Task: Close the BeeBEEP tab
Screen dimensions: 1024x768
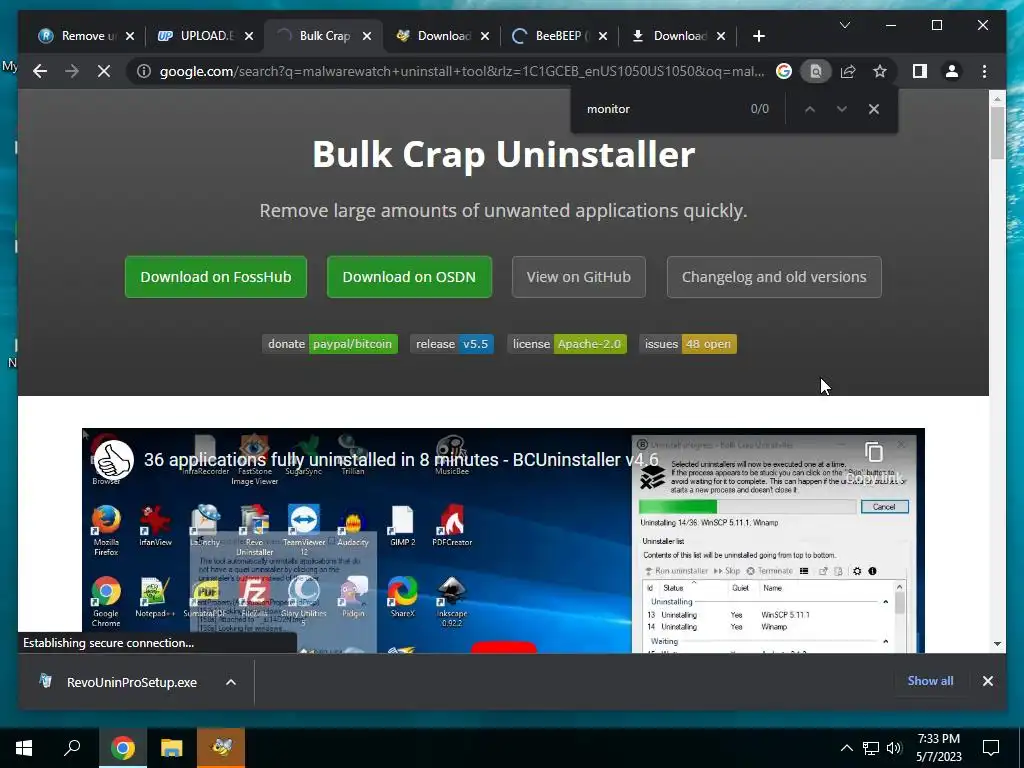Action: tap(603, 36)
